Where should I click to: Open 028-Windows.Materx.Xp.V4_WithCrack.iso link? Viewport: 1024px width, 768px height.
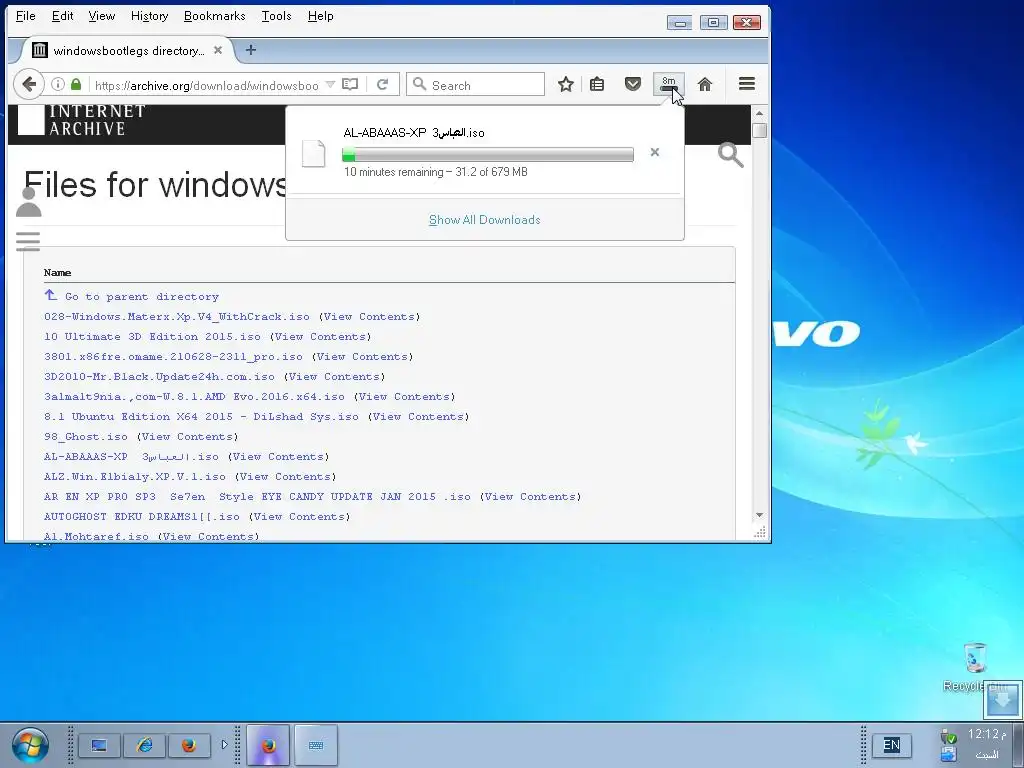177,317
